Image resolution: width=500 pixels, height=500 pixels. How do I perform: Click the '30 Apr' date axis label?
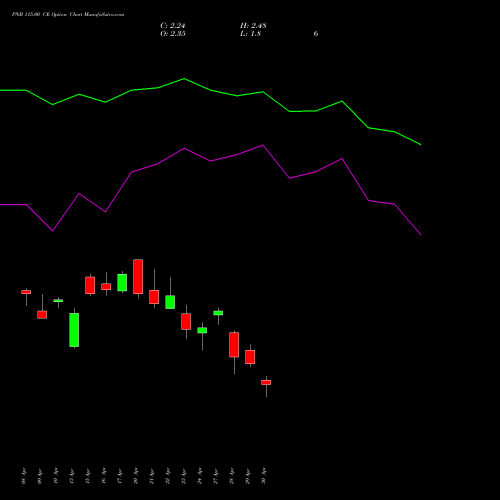[x=264, y=476]
